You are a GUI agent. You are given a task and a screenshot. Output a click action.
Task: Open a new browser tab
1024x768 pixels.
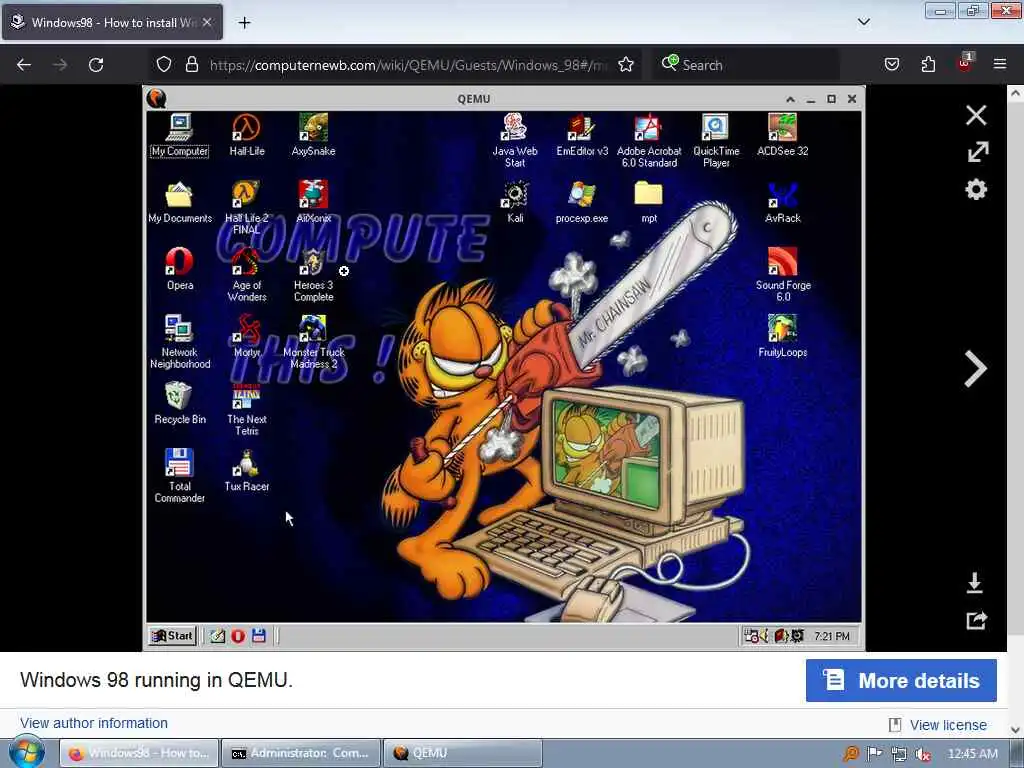click(x=244, y=23)
